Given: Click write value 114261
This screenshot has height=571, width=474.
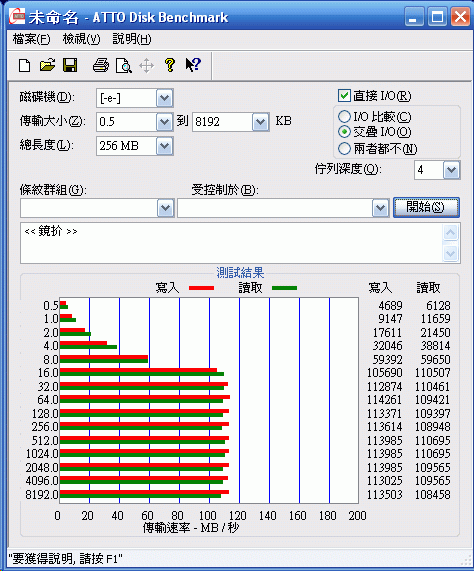Looking at the screenshot, I should 384,400.
